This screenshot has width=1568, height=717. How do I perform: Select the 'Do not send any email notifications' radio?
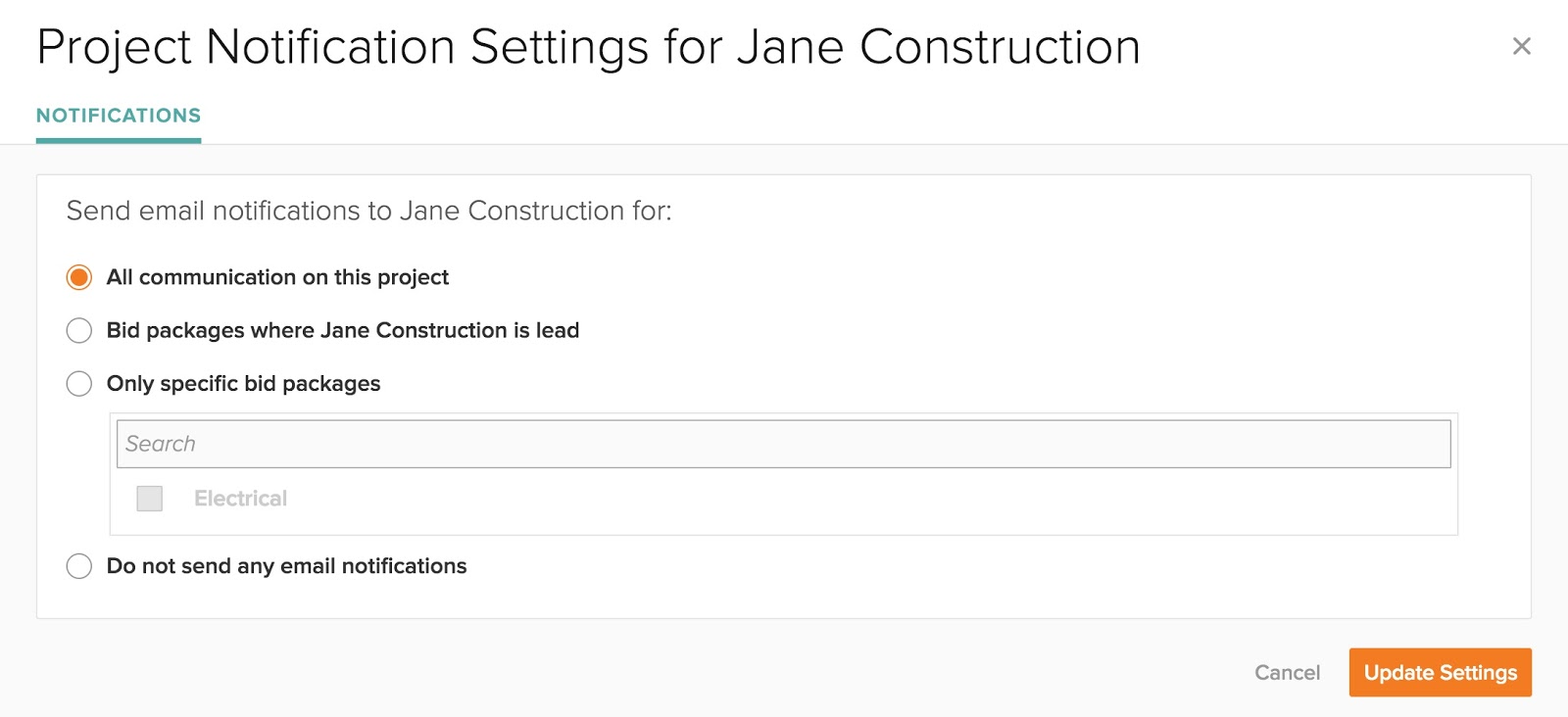[x=79, y=566]
